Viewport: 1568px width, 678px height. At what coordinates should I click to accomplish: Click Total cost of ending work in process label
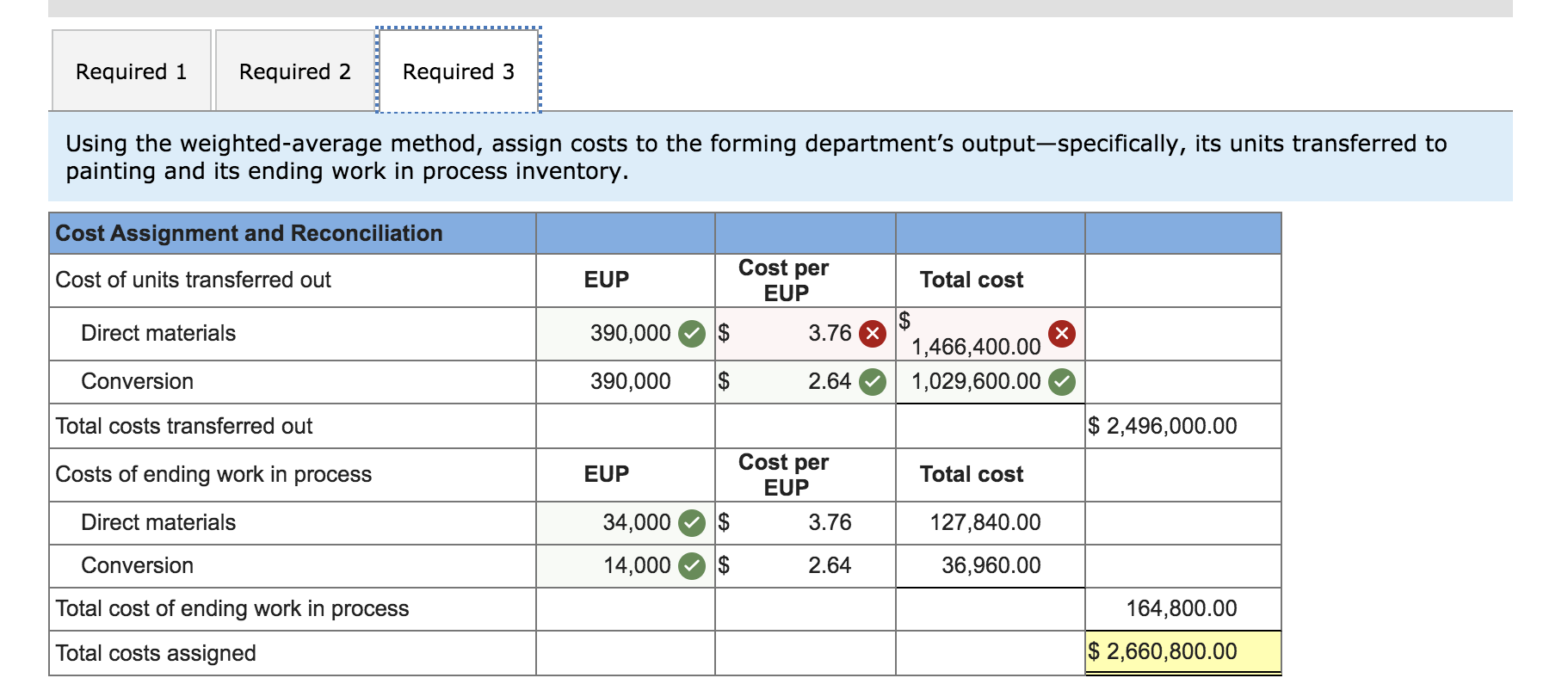click(231, 608)
